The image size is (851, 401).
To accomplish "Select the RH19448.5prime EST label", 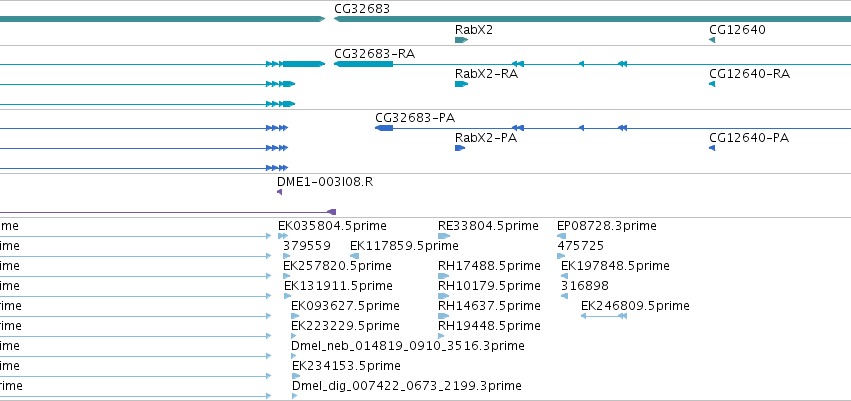I will click(490, 326).
